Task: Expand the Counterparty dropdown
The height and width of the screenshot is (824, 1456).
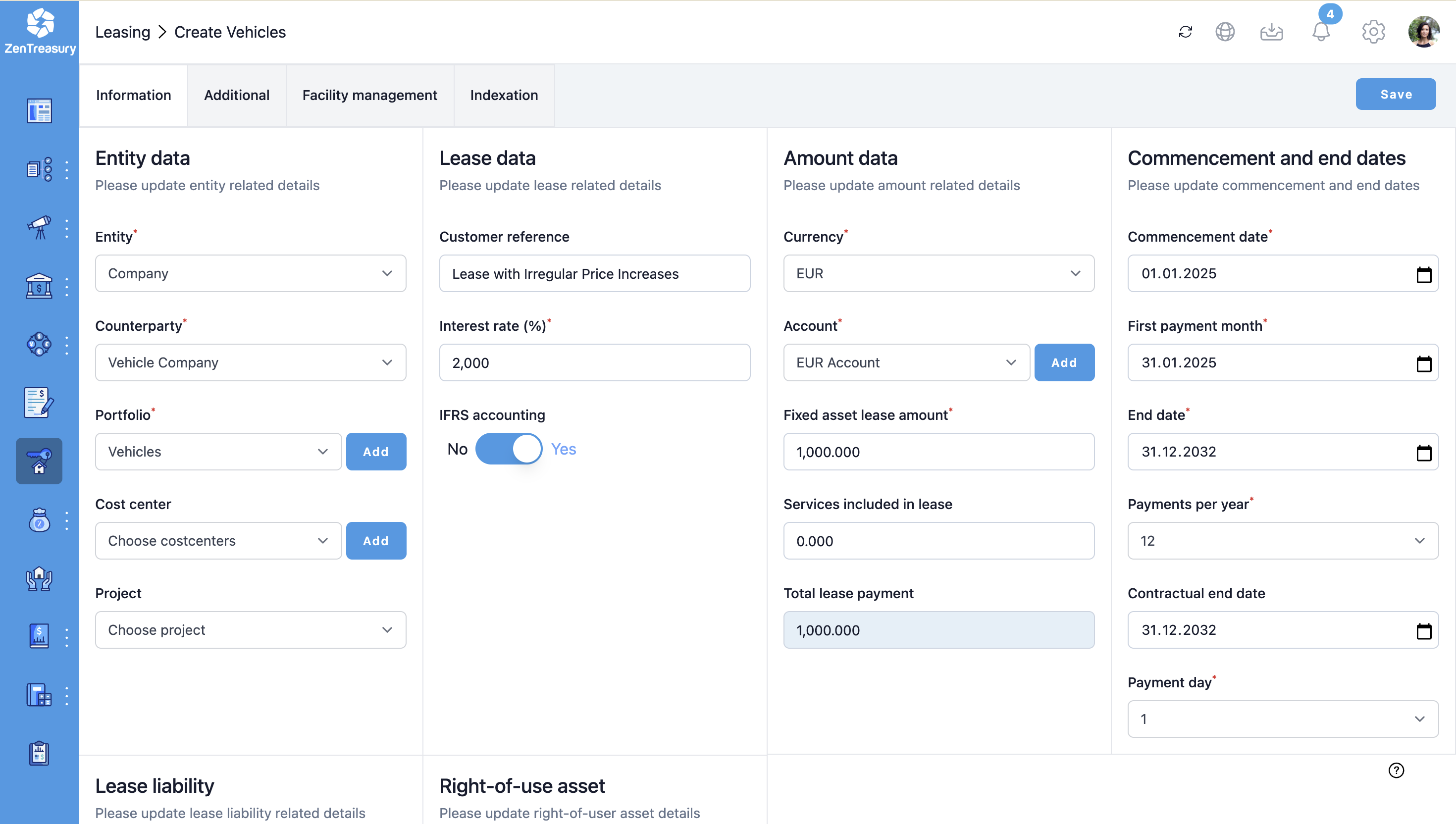Action: 250,363
